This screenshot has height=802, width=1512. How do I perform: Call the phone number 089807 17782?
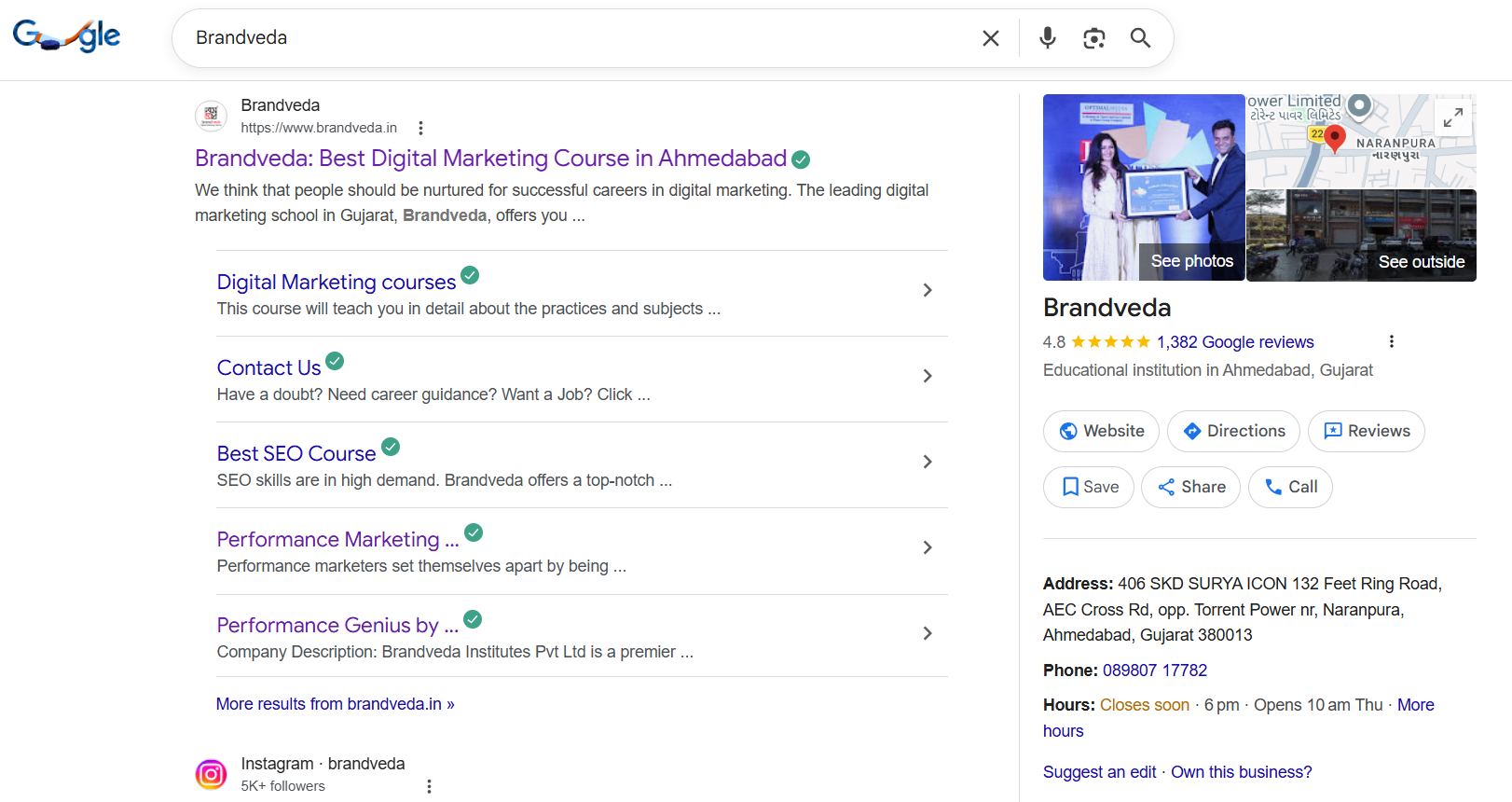coord(1155,671)
